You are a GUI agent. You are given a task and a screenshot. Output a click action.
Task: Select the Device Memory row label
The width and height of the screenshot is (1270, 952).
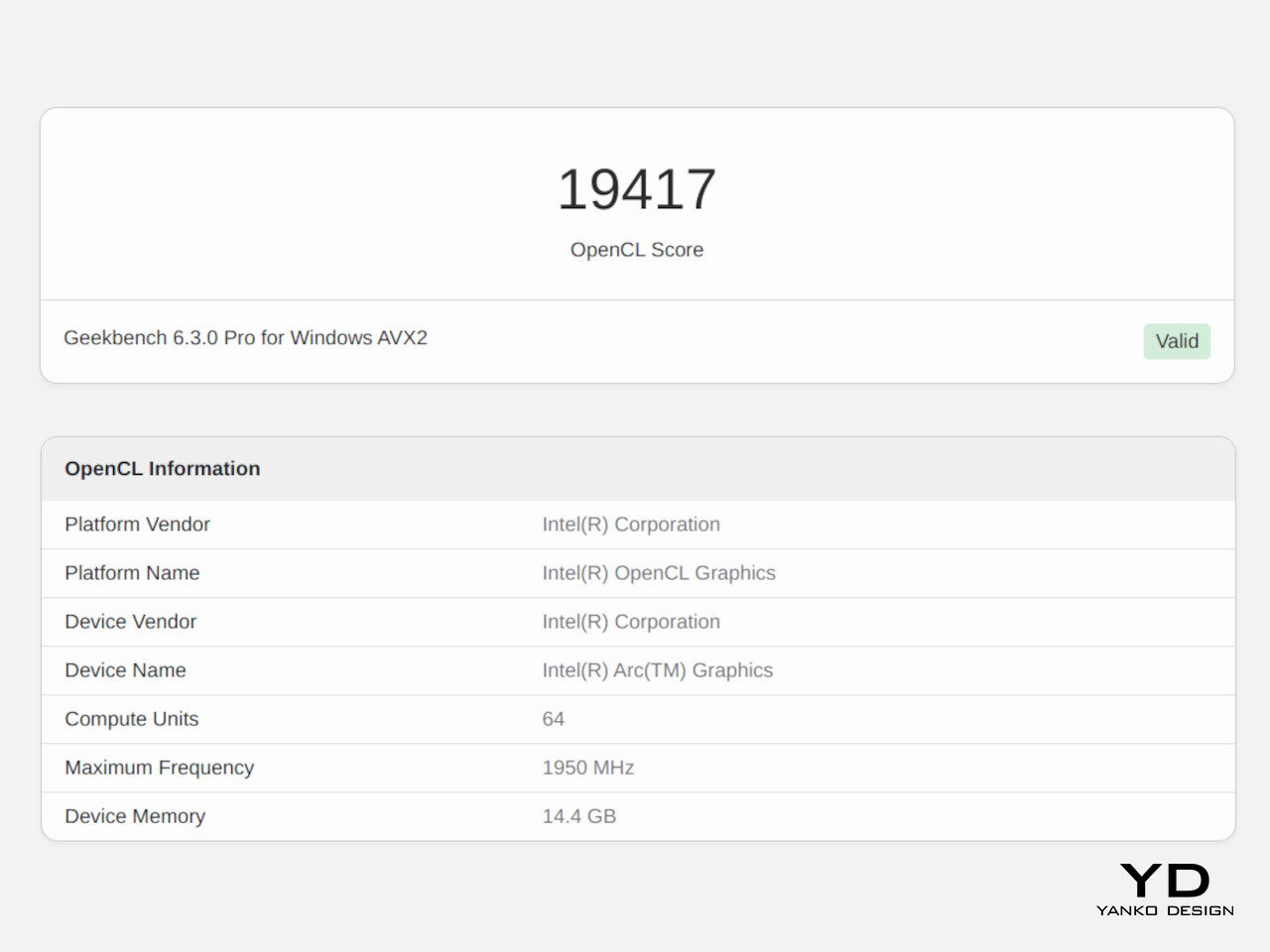click(x=135, y=816)
